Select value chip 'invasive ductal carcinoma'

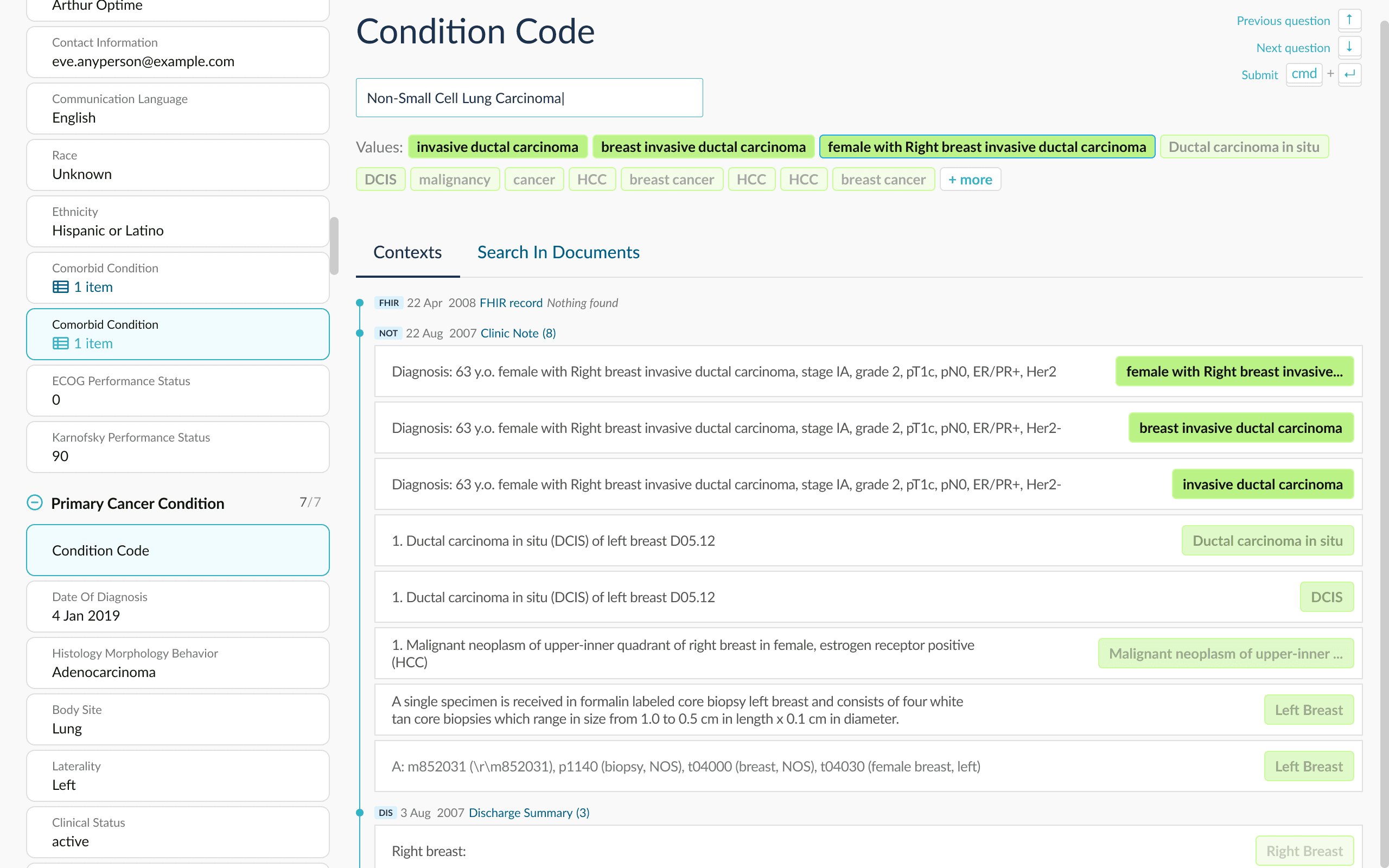tap(497, 146)
